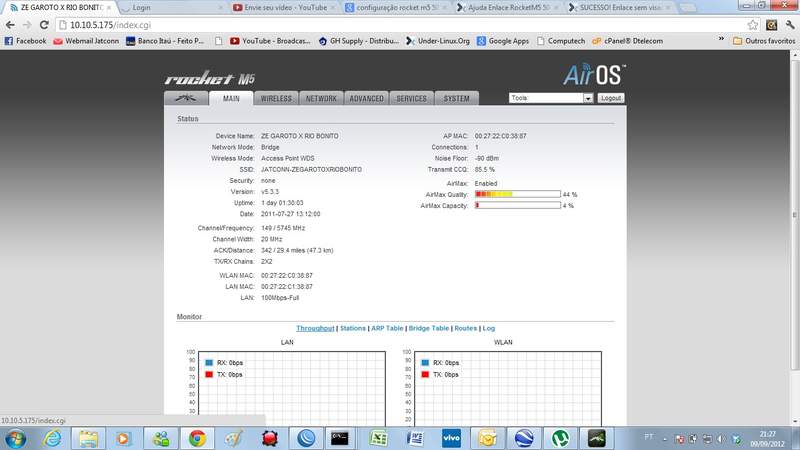Open the command prompt taskbar icon
This screenshot has height=450, width=800.
coord(340,439)
